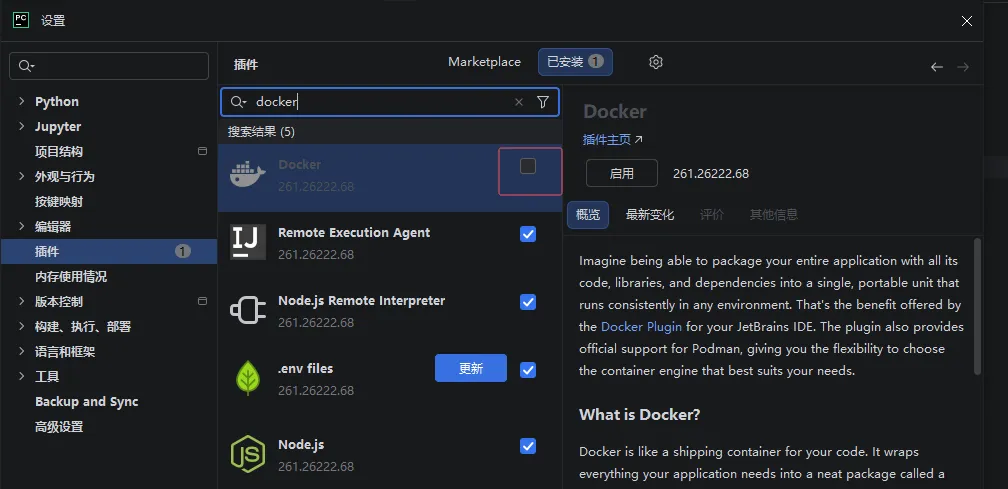
Task: Select the Node.js plugin row
Action: click(x=390, y=454)
